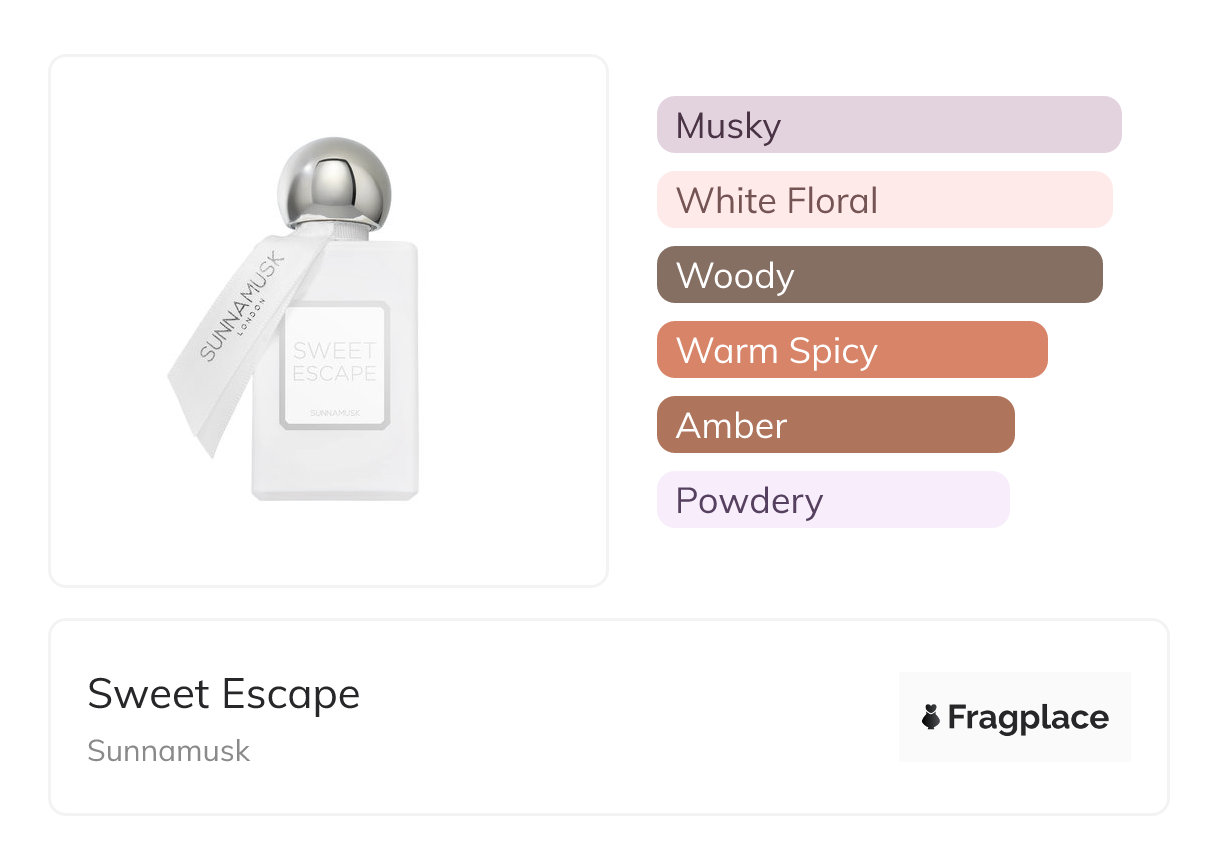The image size is (1218, 864).
Task: Open the Sweet Escape fragrance title
Action: [x=223, y=694]
